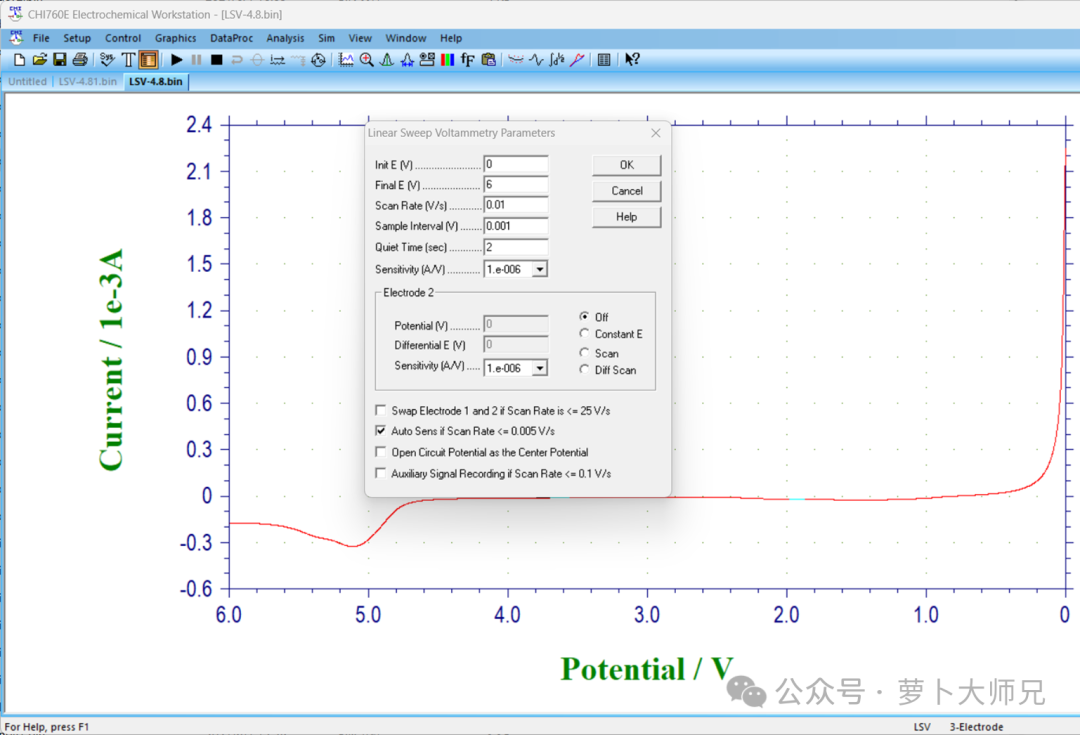Open the Sensitivity (A/V) dropdown
The image size is (1080, 735).
point(541,268)
